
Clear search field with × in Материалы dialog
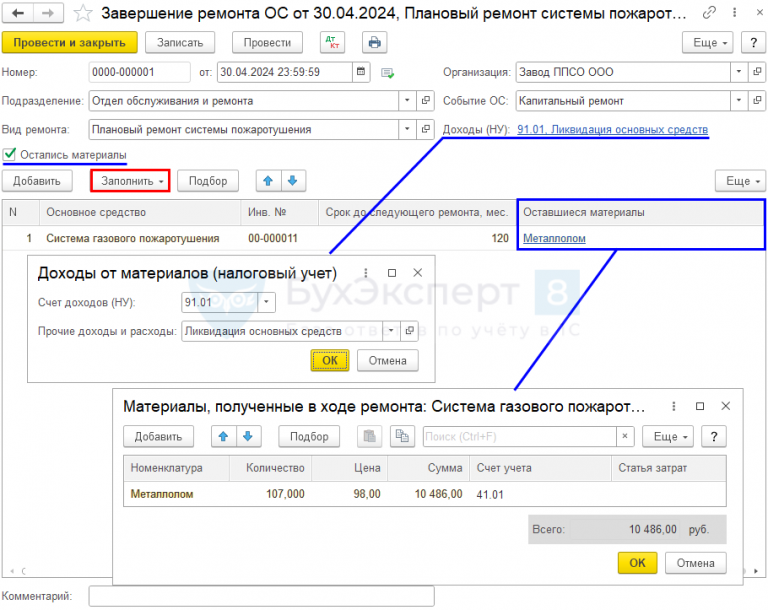tap(625, 437)
